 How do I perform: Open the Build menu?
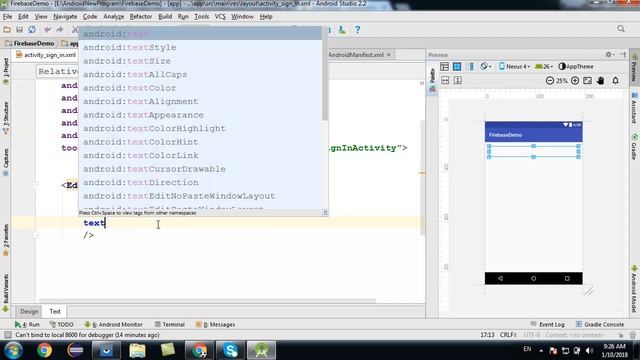[165, 17]
